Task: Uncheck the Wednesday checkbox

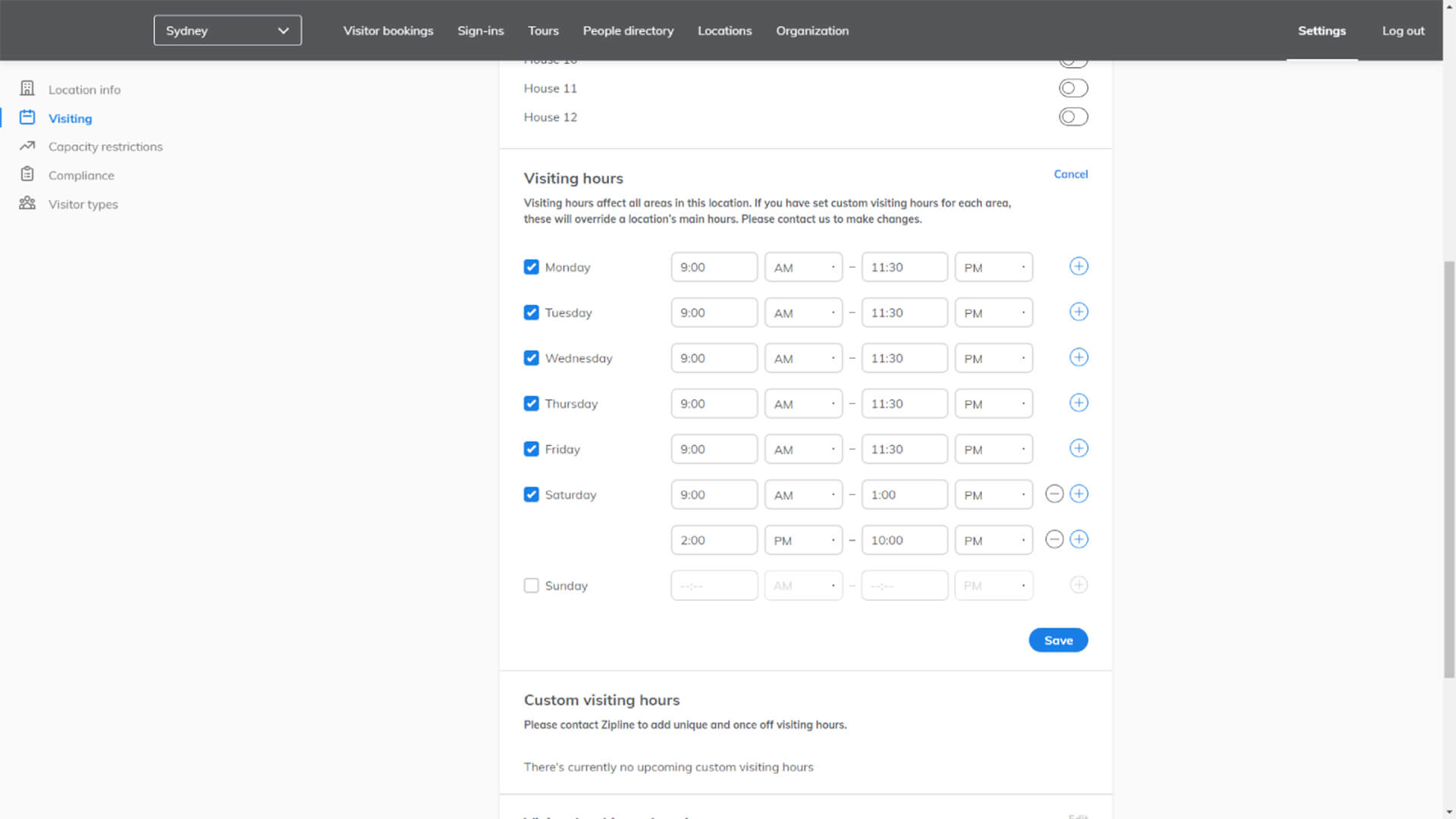Action: pos(532,358)
